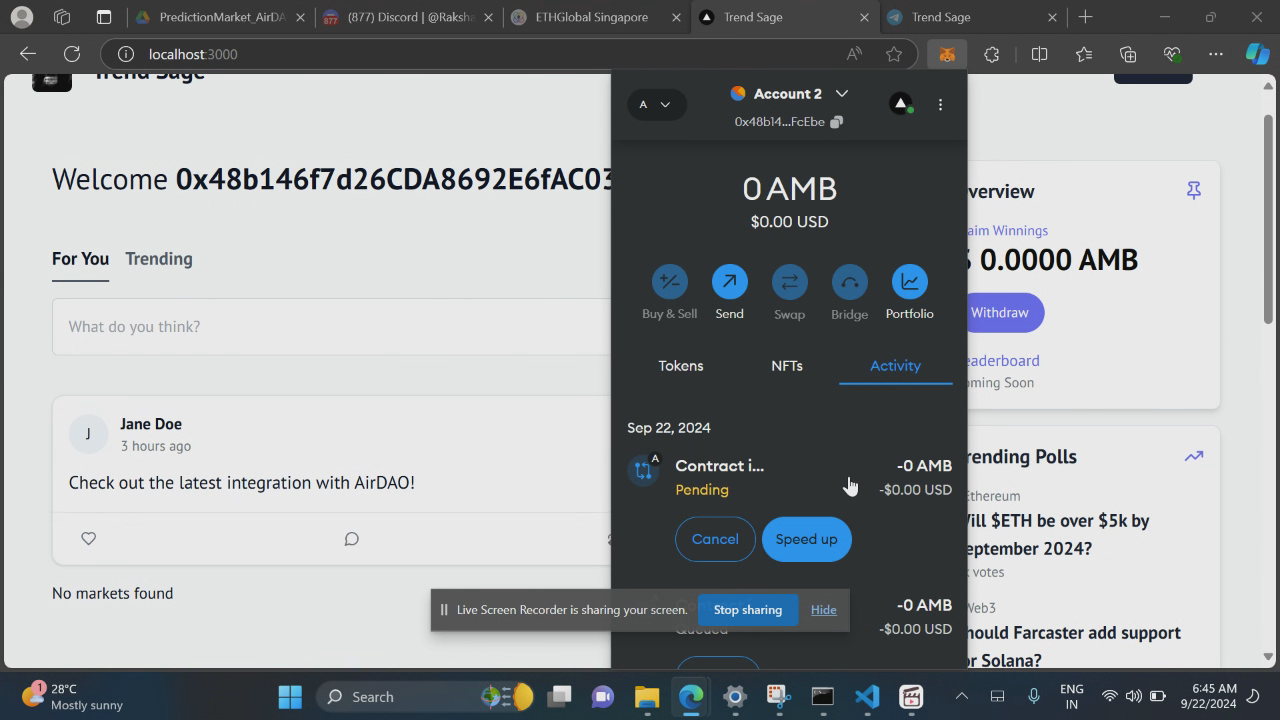Screen dimensions: 1280x720
Task: Refresh the localhost page
Action: tap(72, 54)
